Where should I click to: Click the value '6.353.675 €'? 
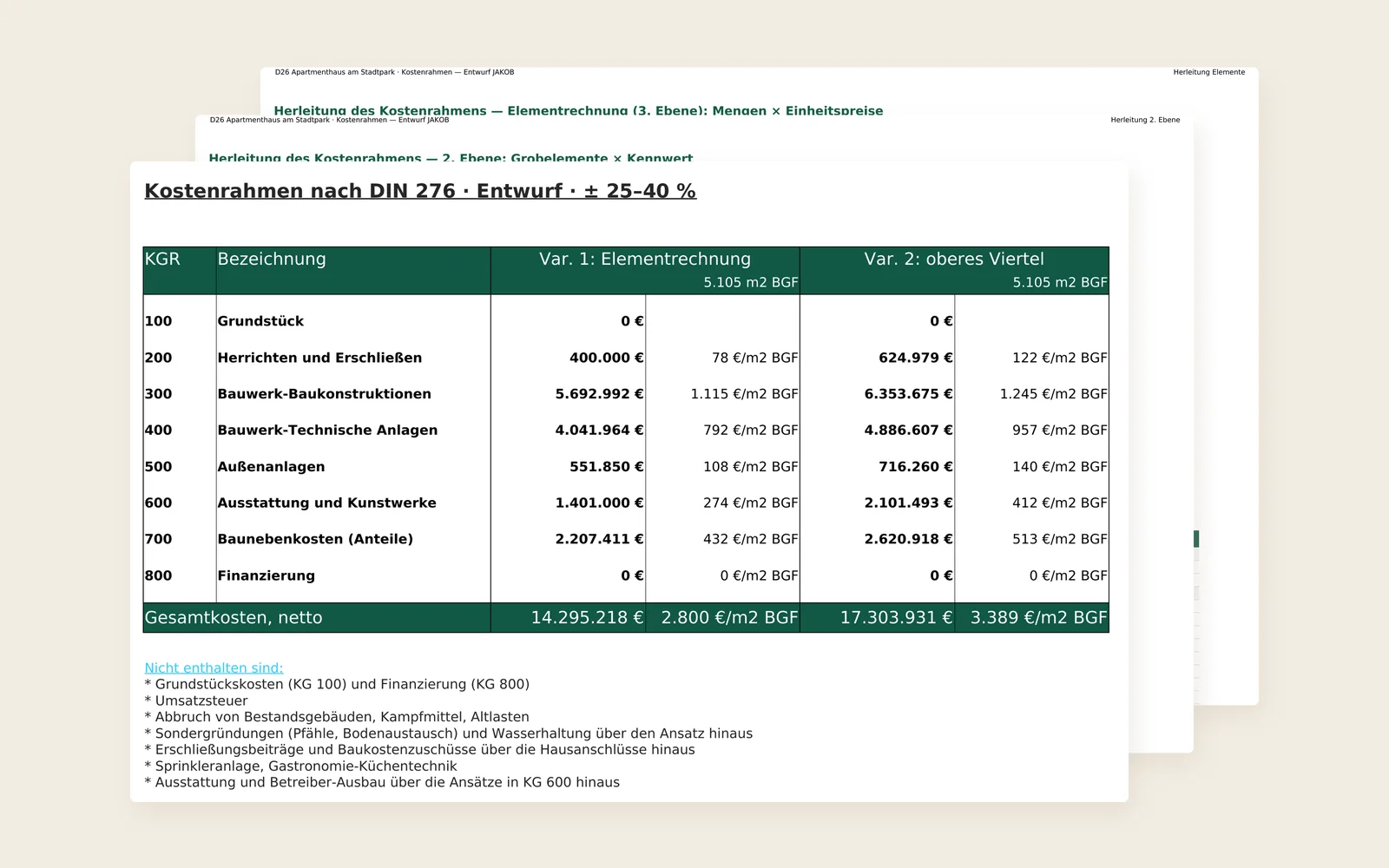click(908, 394)
